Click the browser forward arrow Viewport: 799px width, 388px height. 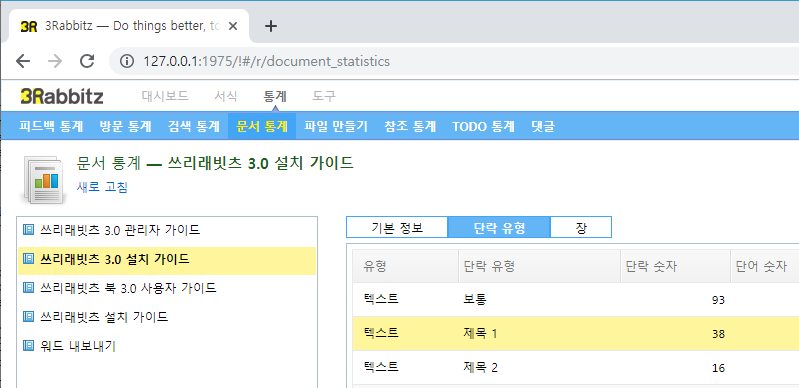[x=55, y=62]
